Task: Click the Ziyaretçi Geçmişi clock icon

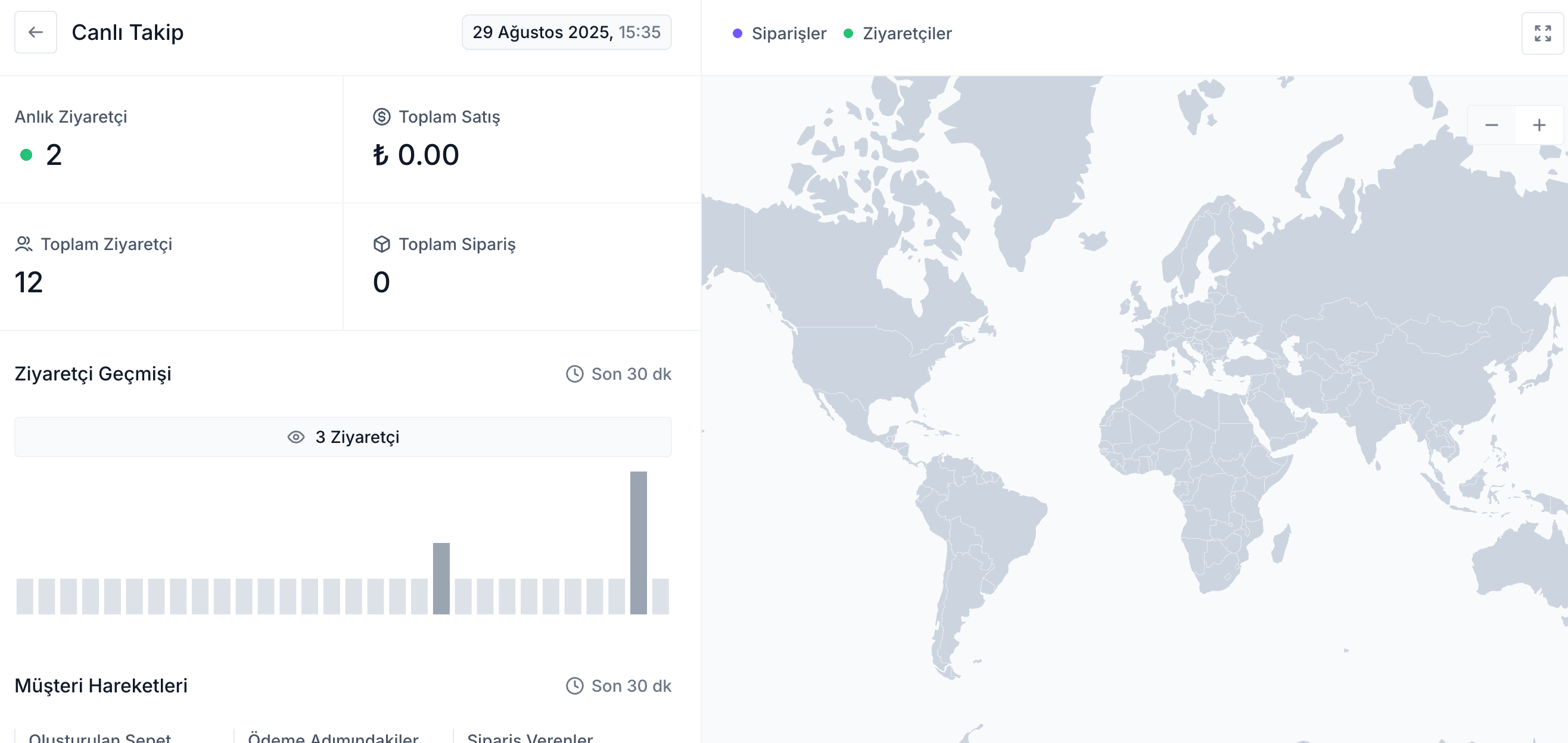Action: 574,374
